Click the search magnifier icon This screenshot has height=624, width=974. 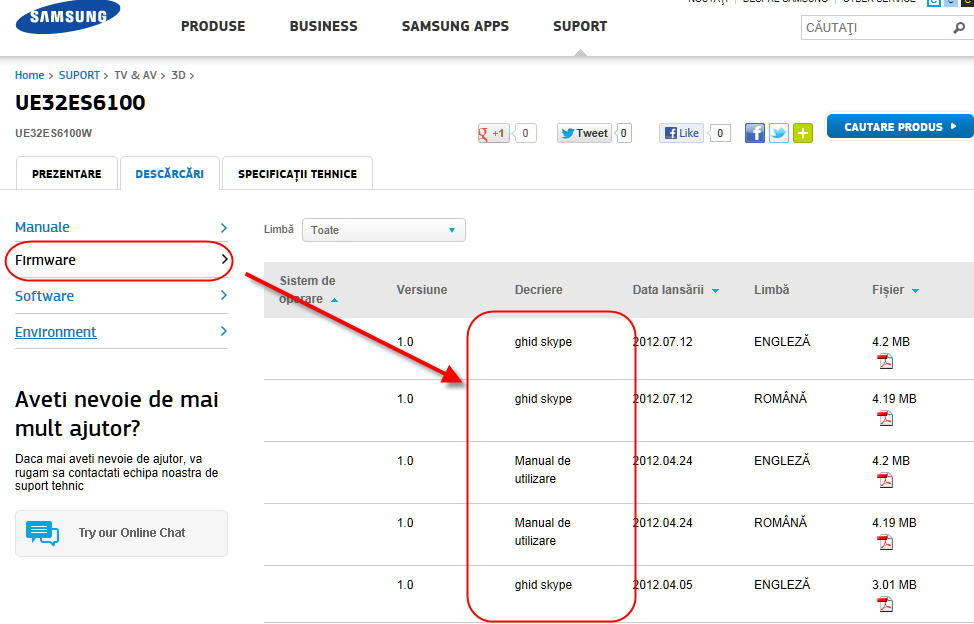click(959, 28)
